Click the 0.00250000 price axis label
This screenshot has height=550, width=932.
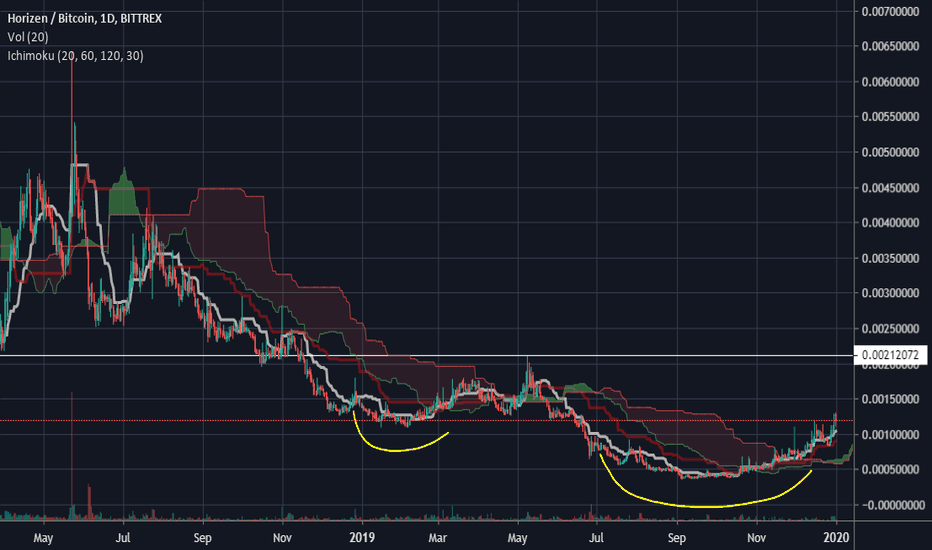click(x=890, y=328)
